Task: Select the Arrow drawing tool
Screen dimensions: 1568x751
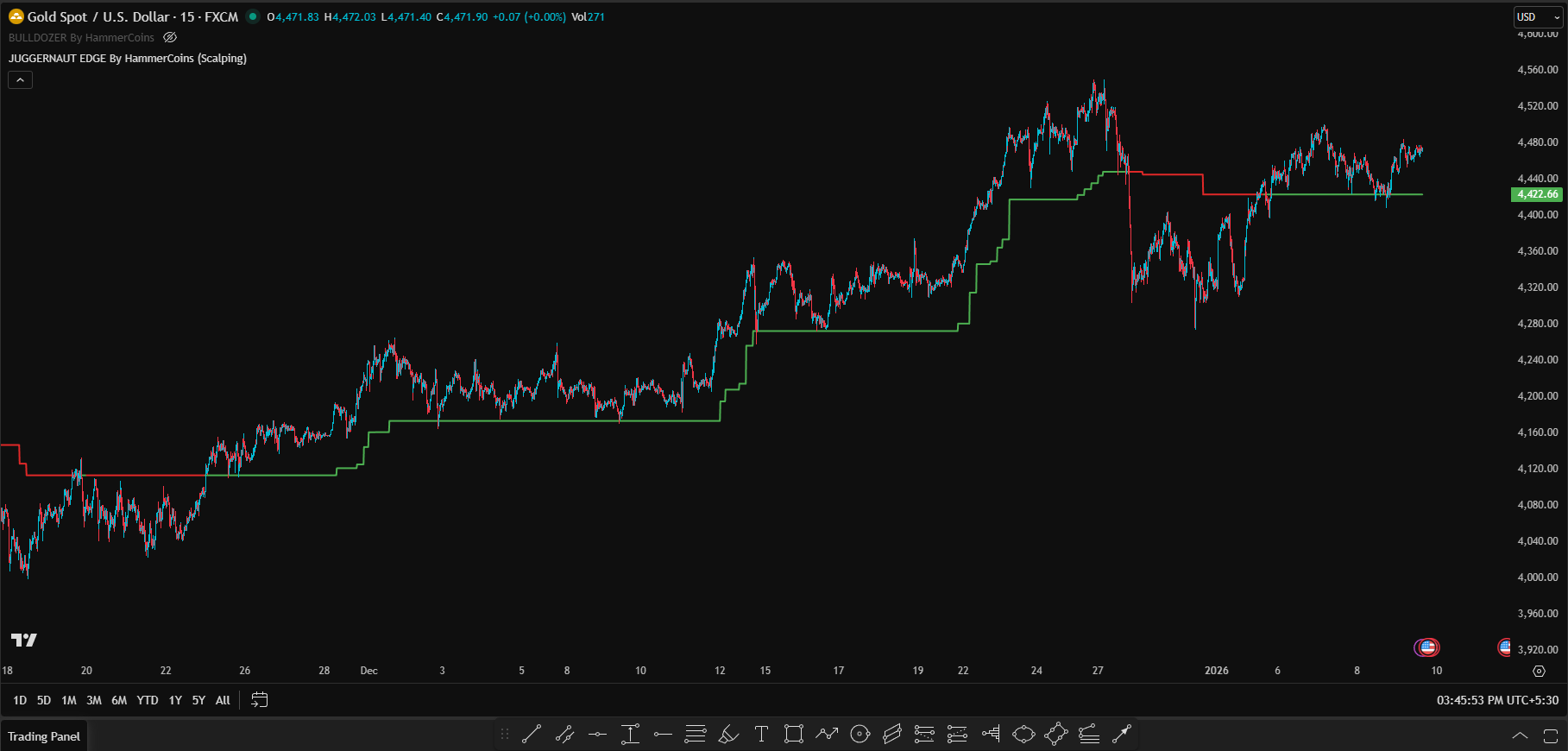Action: tap(1121, 735)
